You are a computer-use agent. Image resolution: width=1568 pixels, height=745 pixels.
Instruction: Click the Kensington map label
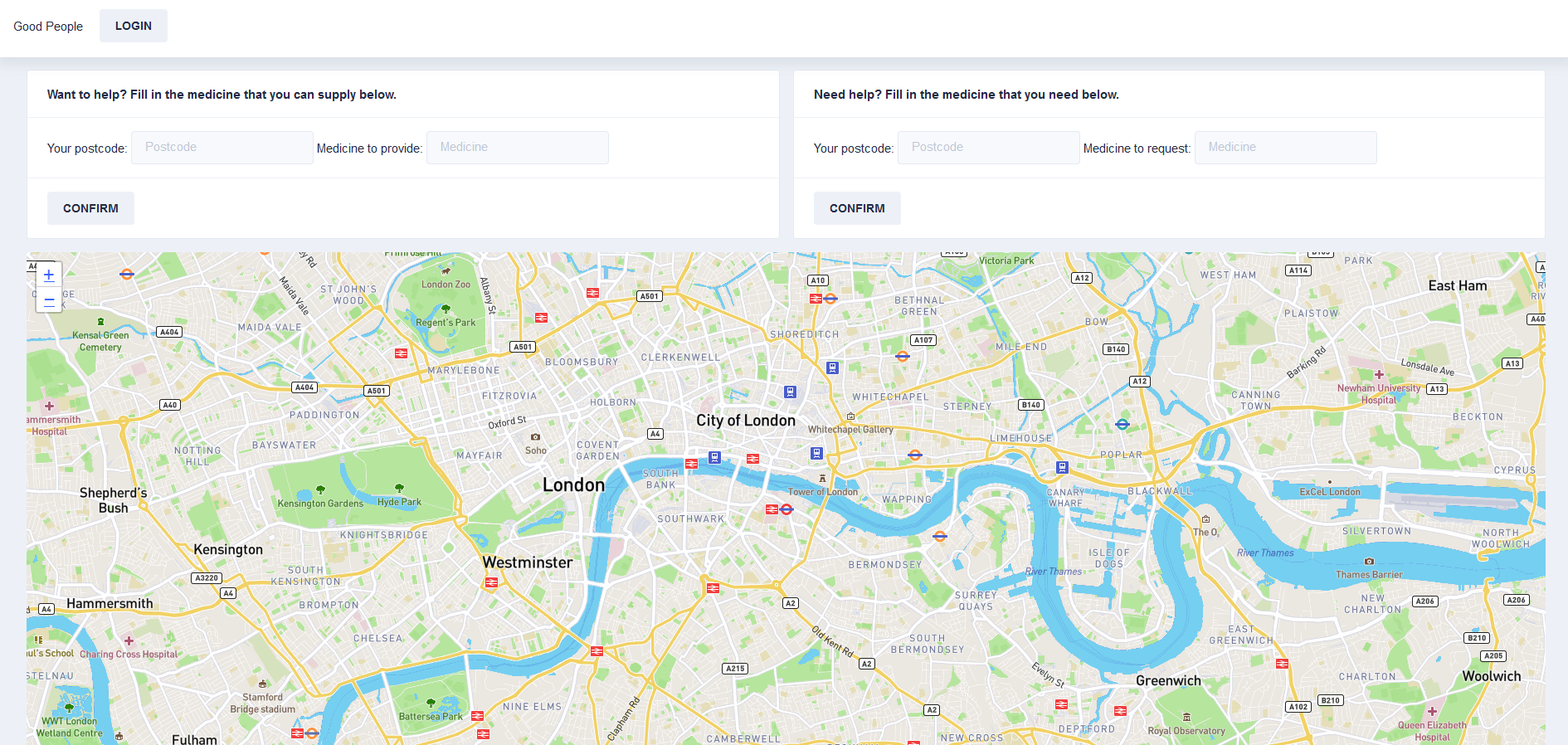pos(228,549)
